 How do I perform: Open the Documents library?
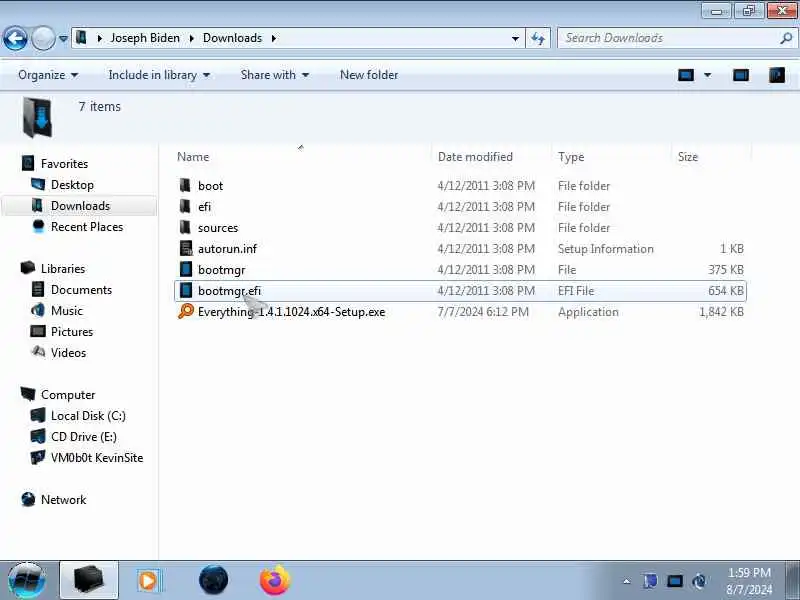click(x=81, y=290)
